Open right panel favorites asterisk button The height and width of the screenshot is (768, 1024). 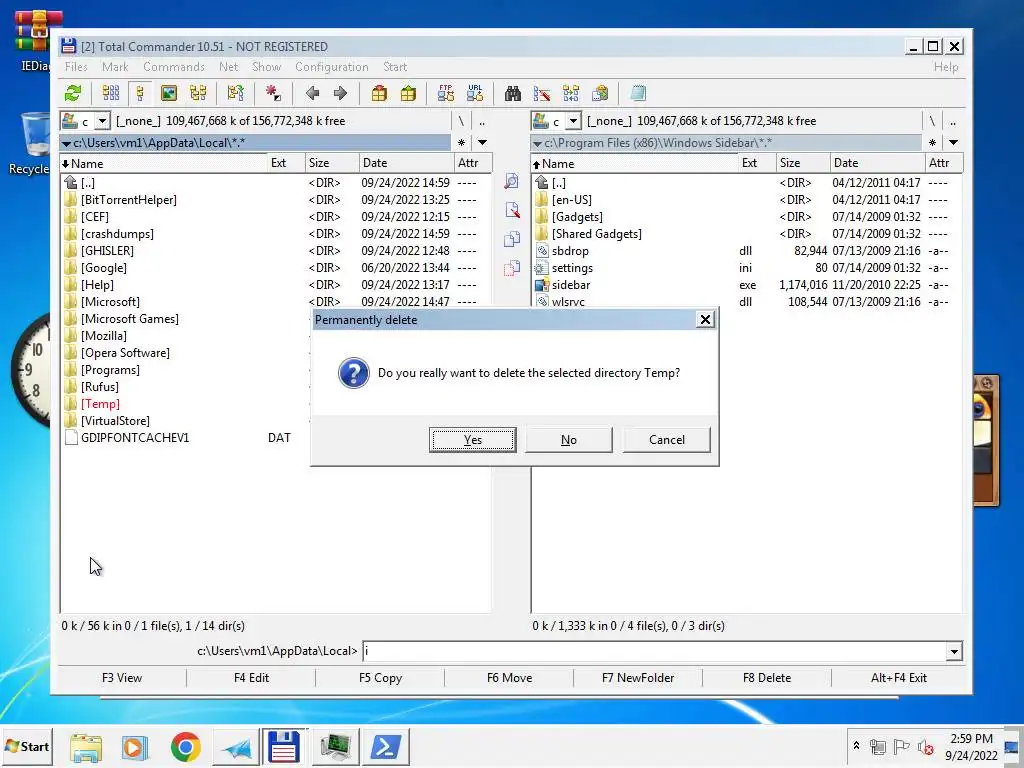click(932, 142)
